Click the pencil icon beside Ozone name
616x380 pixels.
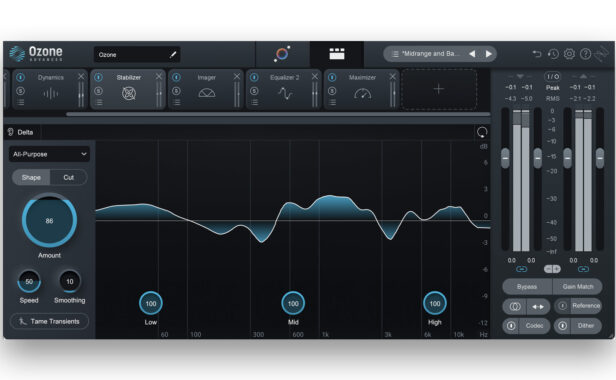pos(173,55)
